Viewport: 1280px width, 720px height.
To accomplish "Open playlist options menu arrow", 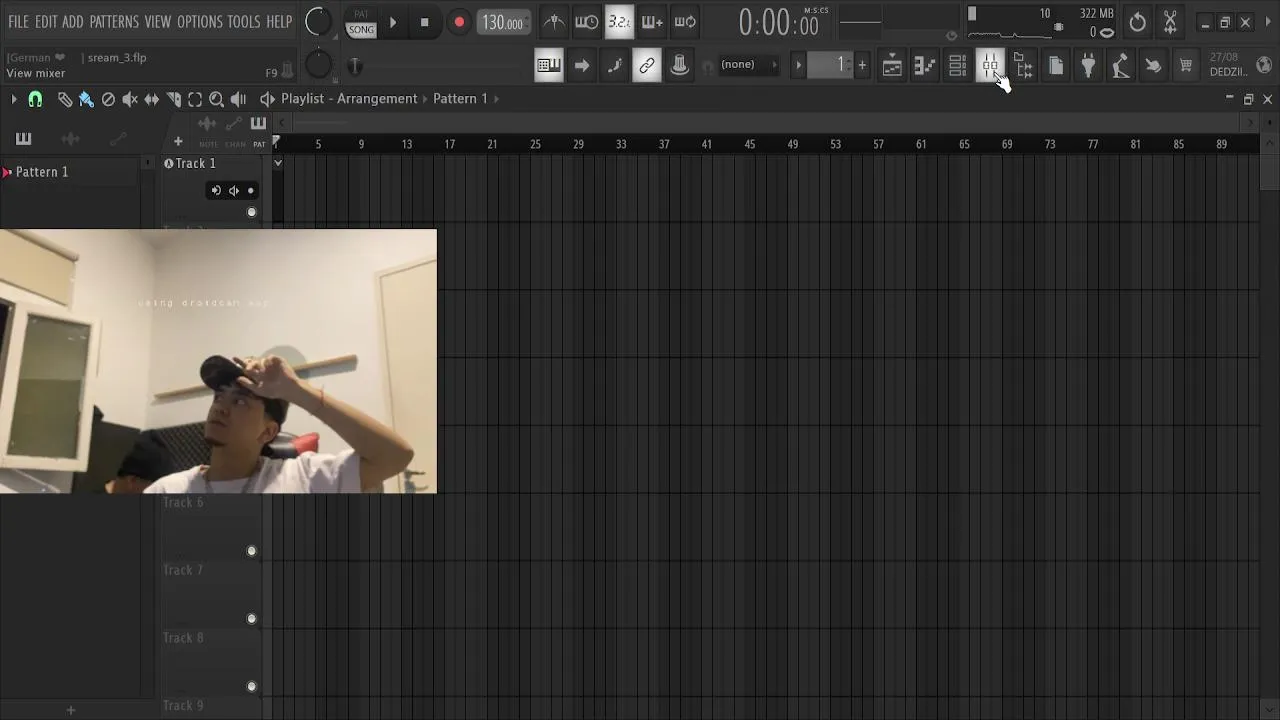I will 14,99.
